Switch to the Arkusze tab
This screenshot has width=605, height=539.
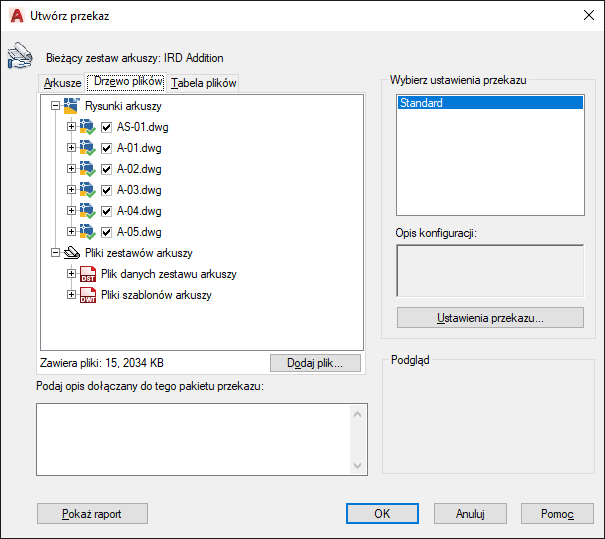[x=62, y=83]
